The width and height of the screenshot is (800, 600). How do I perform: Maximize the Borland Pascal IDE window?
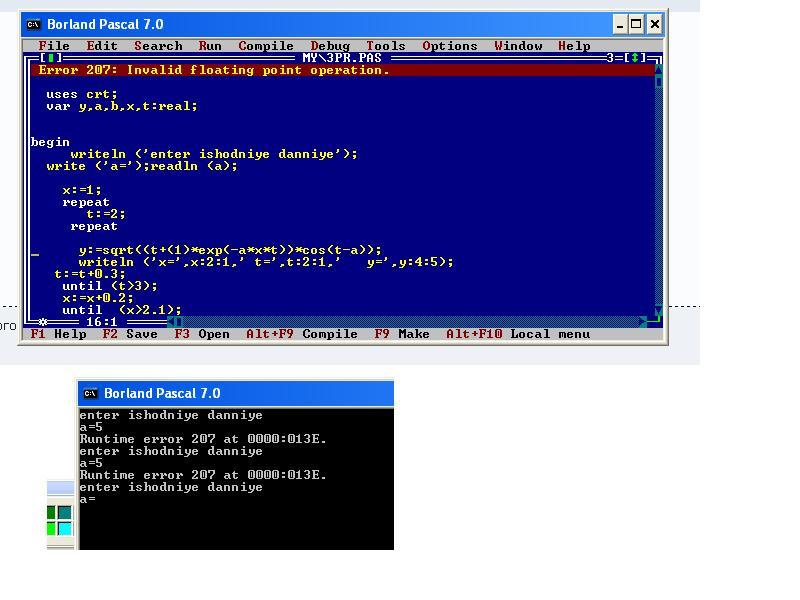pos(637,24)
